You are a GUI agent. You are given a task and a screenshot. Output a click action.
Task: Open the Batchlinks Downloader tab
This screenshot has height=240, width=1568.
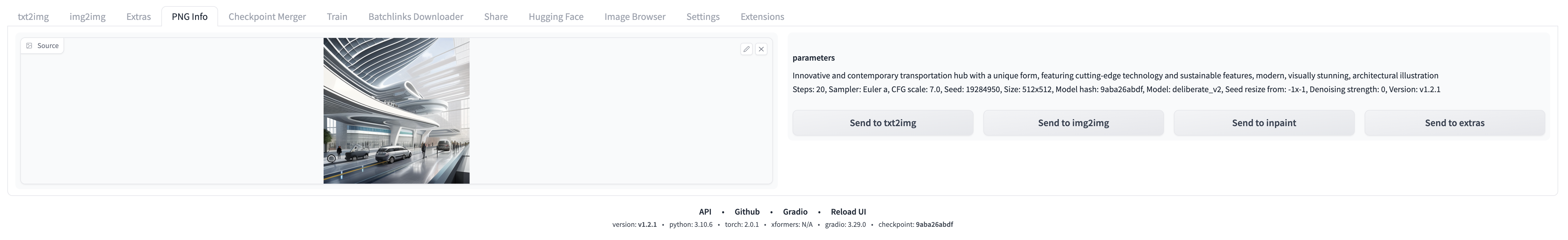click(x=415, y=17)
